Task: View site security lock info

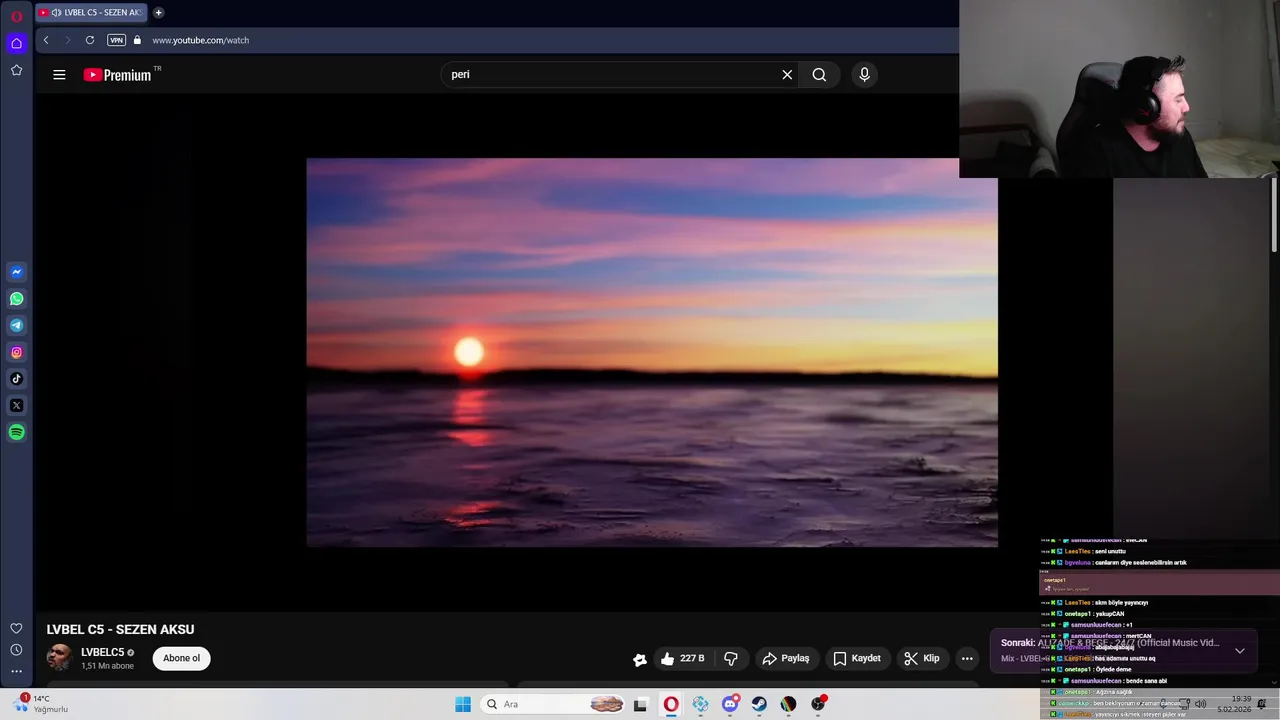Action: pos(137,40)
